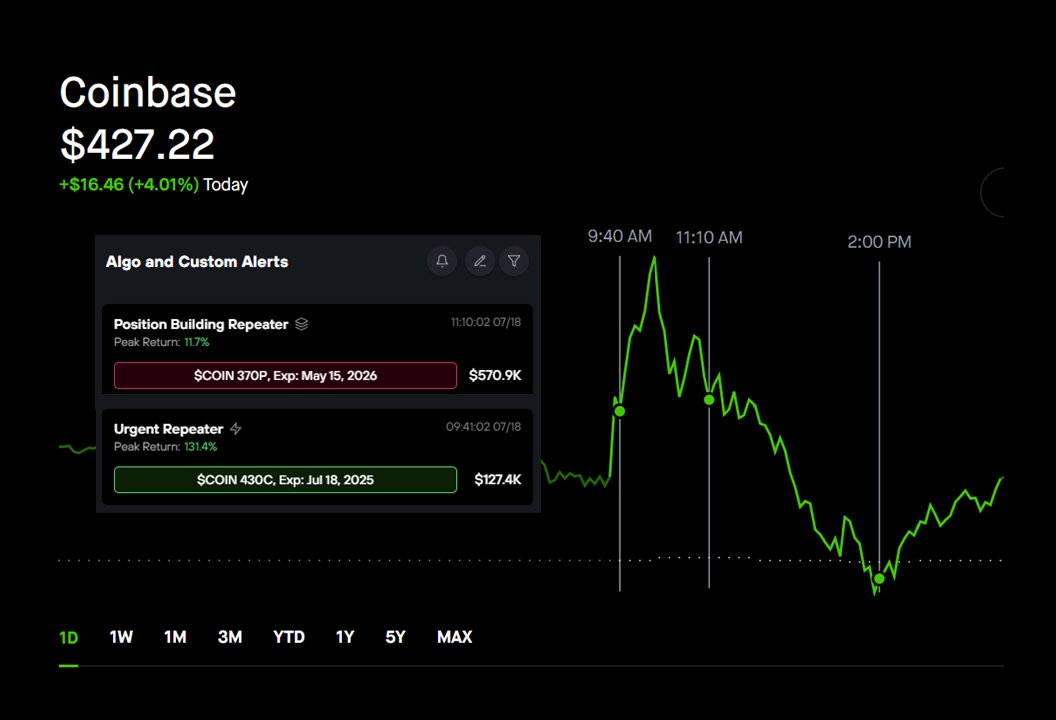This screenshot has width=1056, height=720.
Task: Click stacked layers icon beside Position Building Repeater
Action: click(x=302, y=324)
